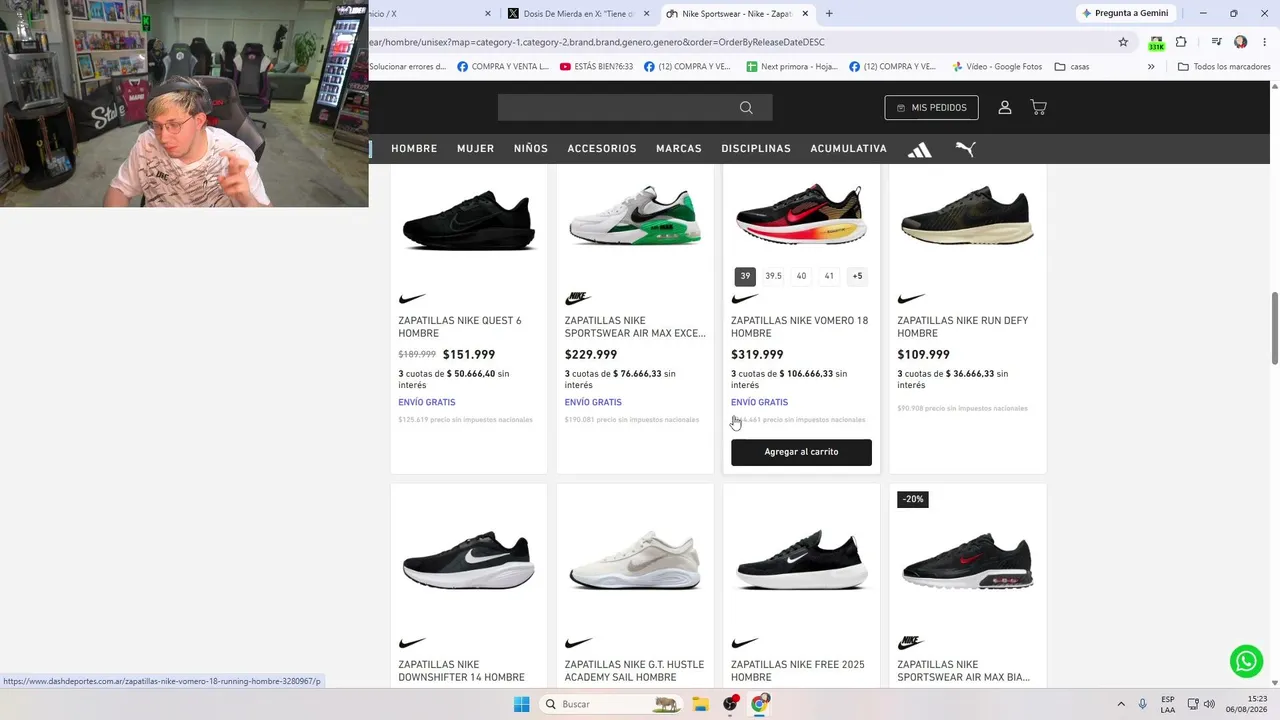Open the 'casas' bookmarks folder
This screenshot has height=720, width=1280.
(x=1072, y=67)
